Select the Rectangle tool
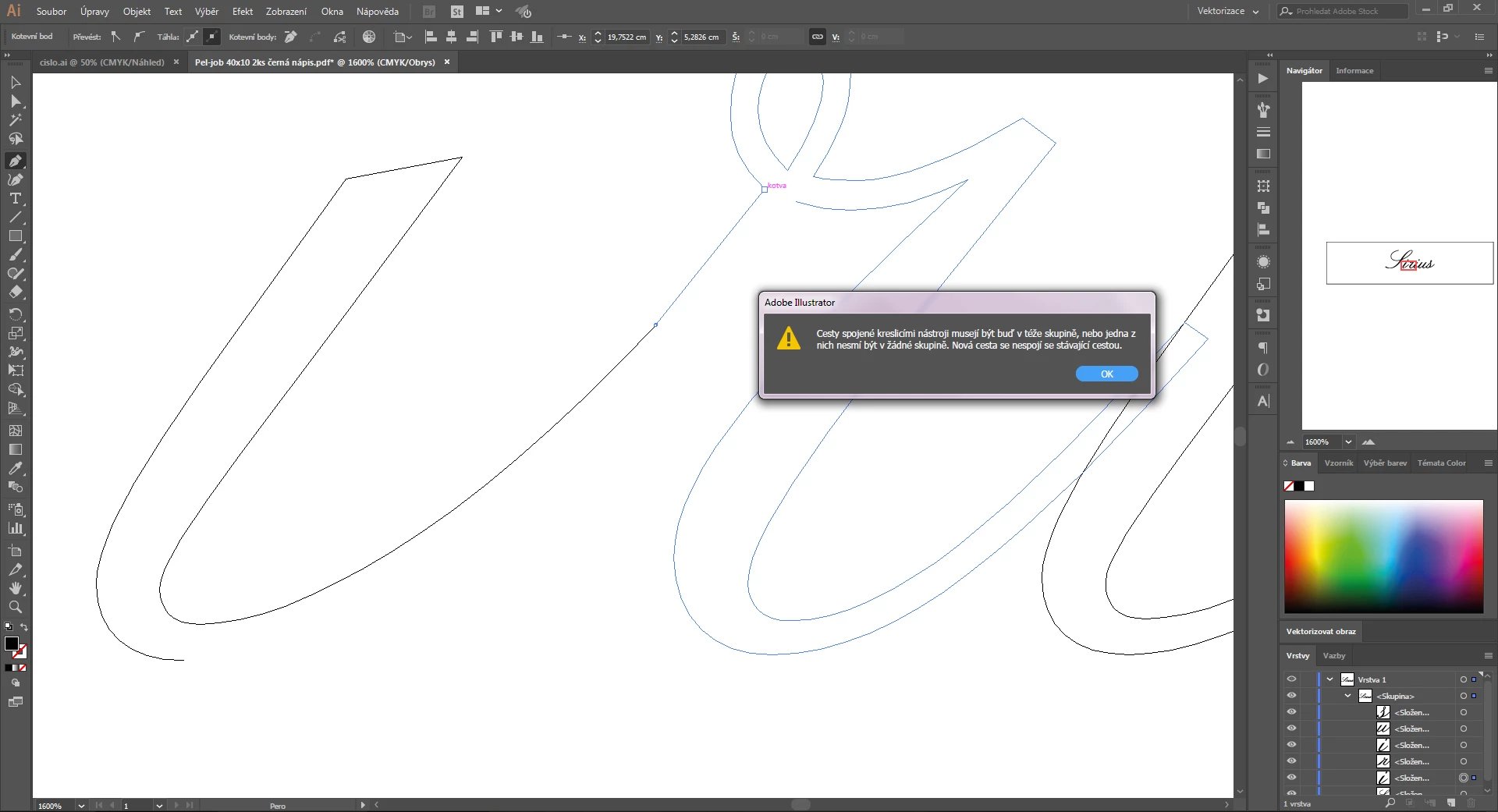Screen dimensions: 1498x812 (x=16, y=236)
